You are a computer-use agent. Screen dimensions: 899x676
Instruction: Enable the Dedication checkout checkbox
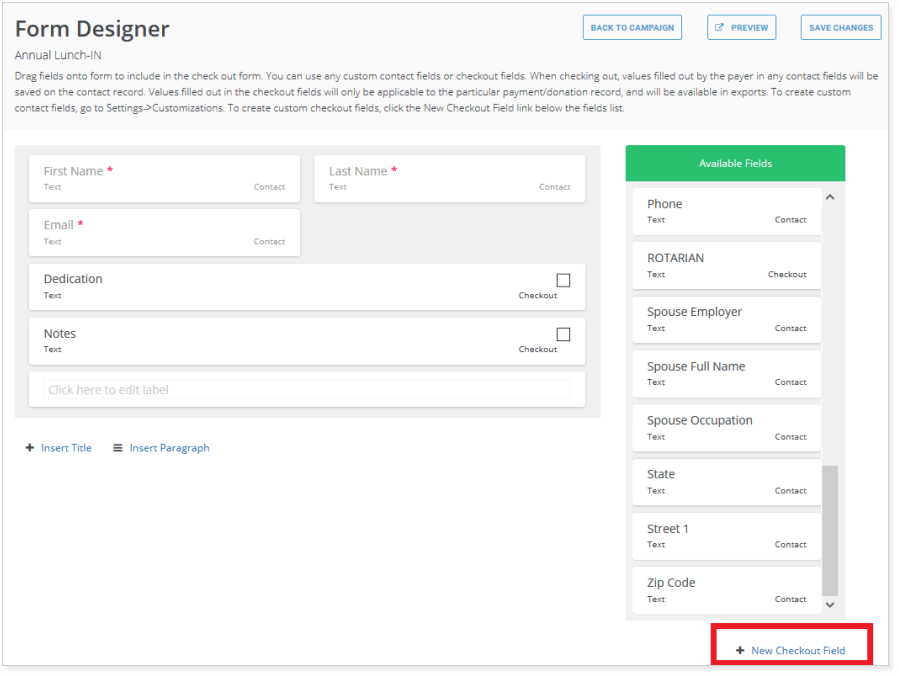click(563, 280)
